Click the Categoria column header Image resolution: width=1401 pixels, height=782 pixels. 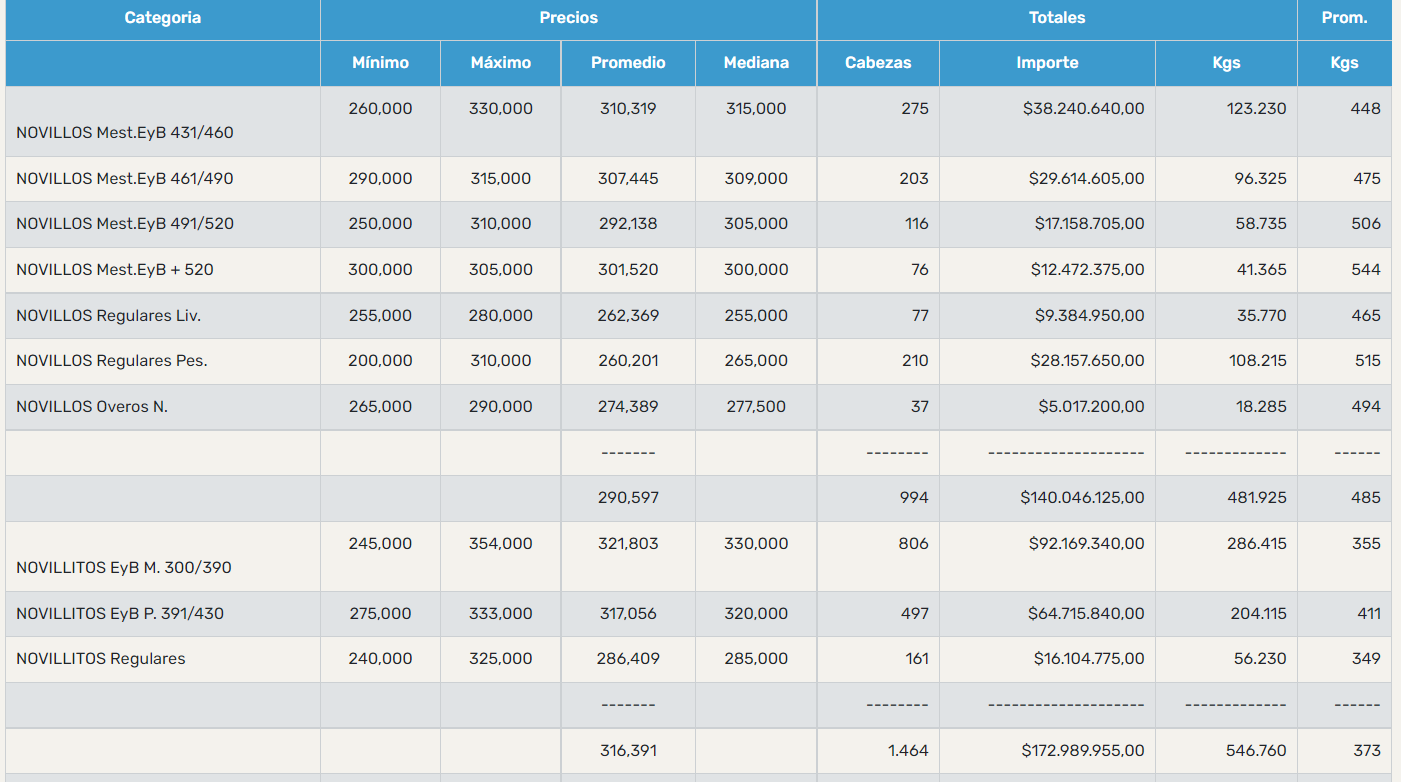pos(162,18)
